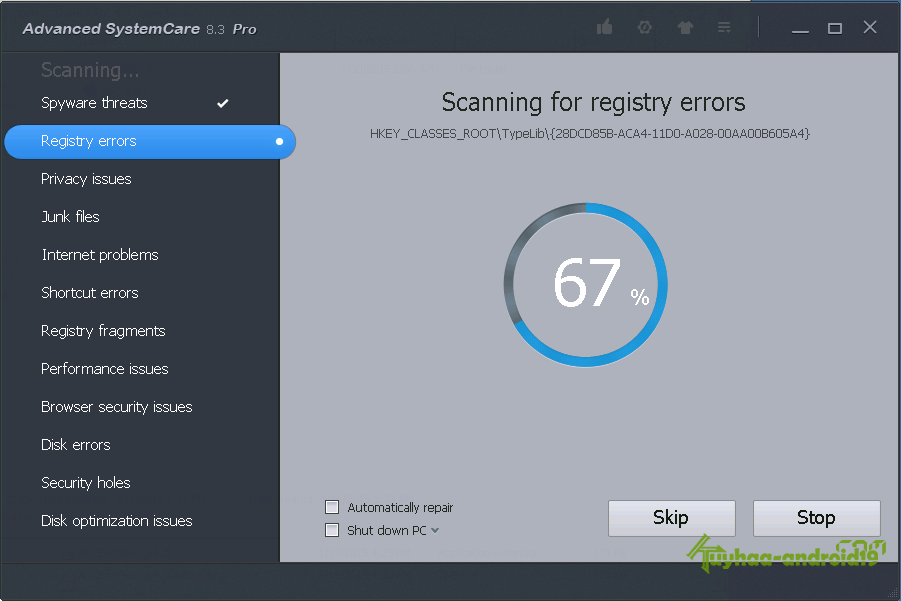Click the Spyware threats checkmark
901x601 pixels.
[x=223, y=103]
